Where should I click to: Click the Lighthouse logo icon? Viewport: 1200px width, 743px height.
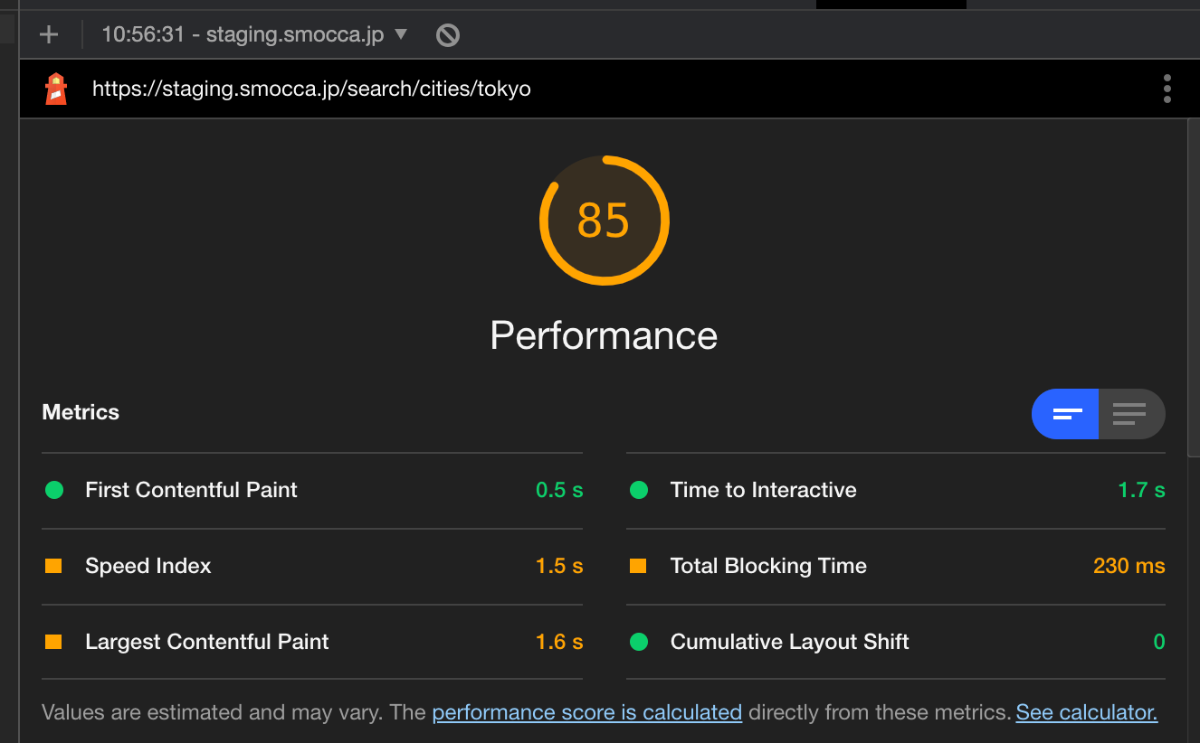click(x=56, y=89)
